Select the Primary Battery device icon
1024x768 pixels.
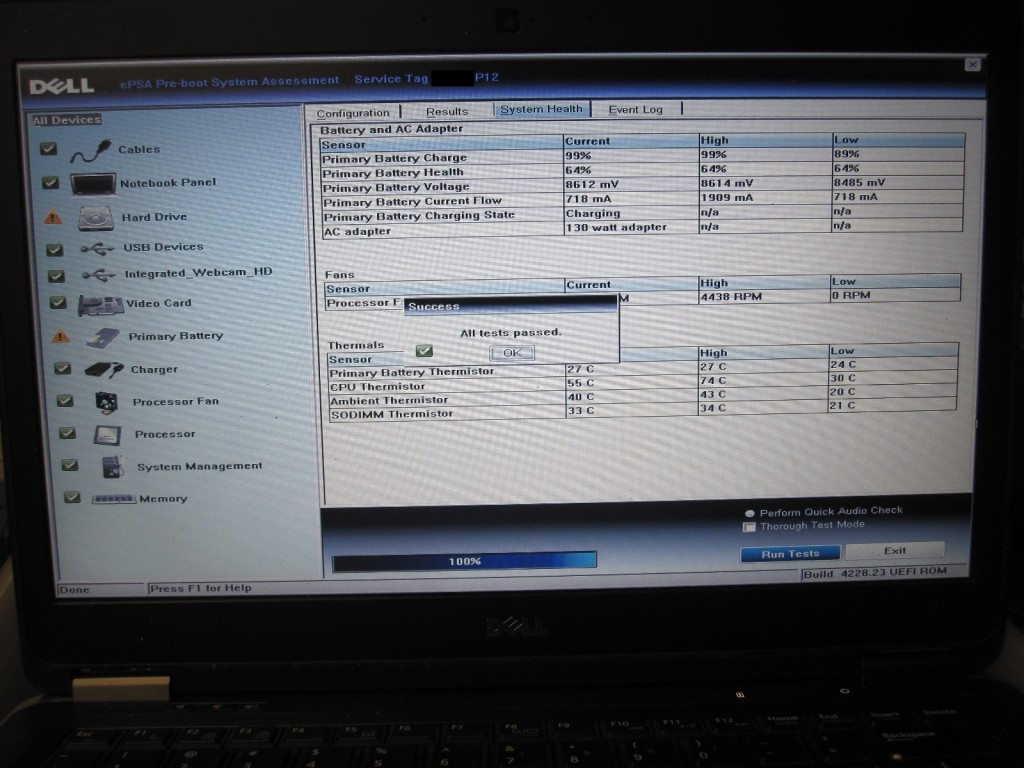[103, 337]
